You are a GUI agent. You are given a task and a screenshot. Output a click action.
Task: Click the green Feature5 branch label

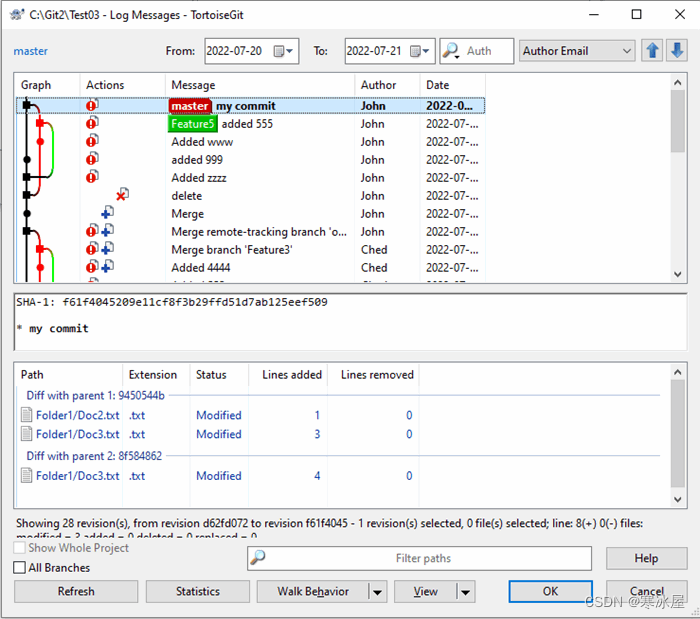pos(192,124)
